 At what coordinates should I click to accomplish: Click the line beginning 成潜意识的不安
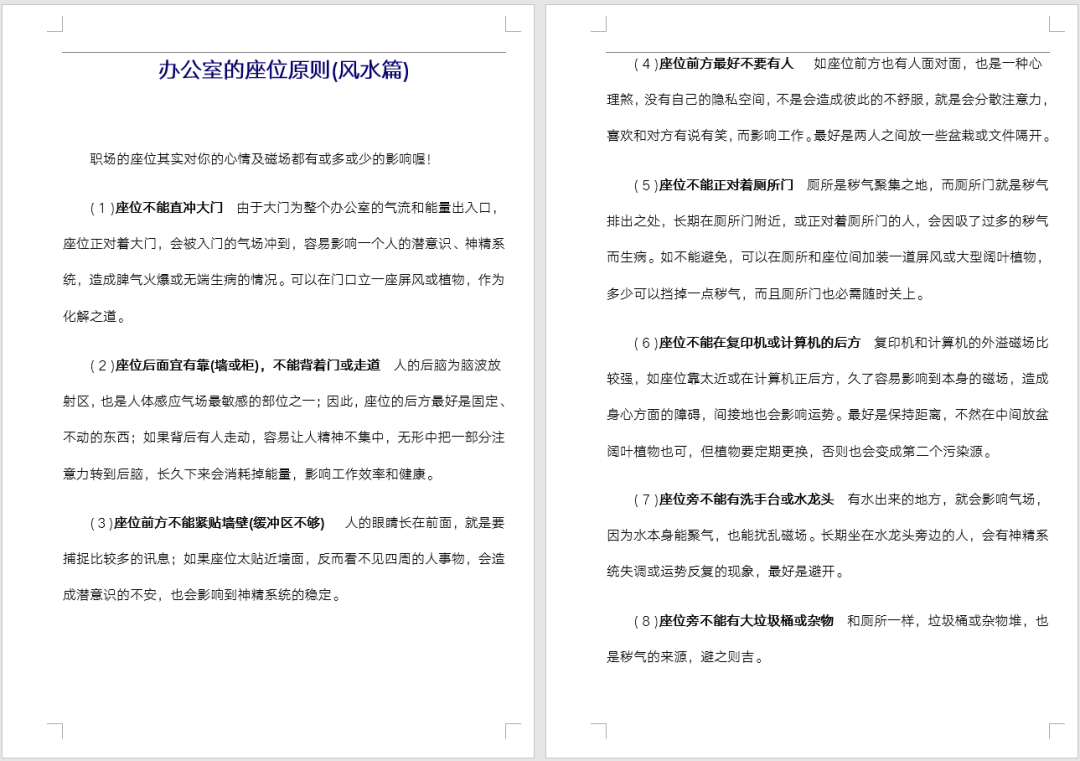(202, 595)
